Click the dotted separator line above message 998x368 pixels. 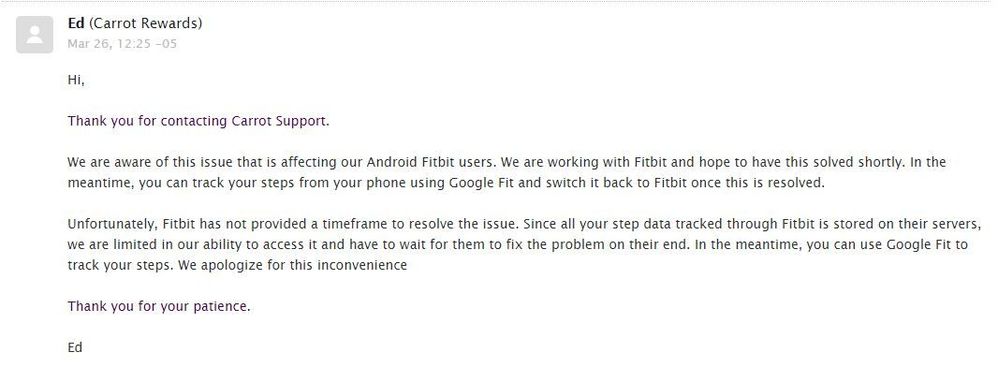(499, 2)
